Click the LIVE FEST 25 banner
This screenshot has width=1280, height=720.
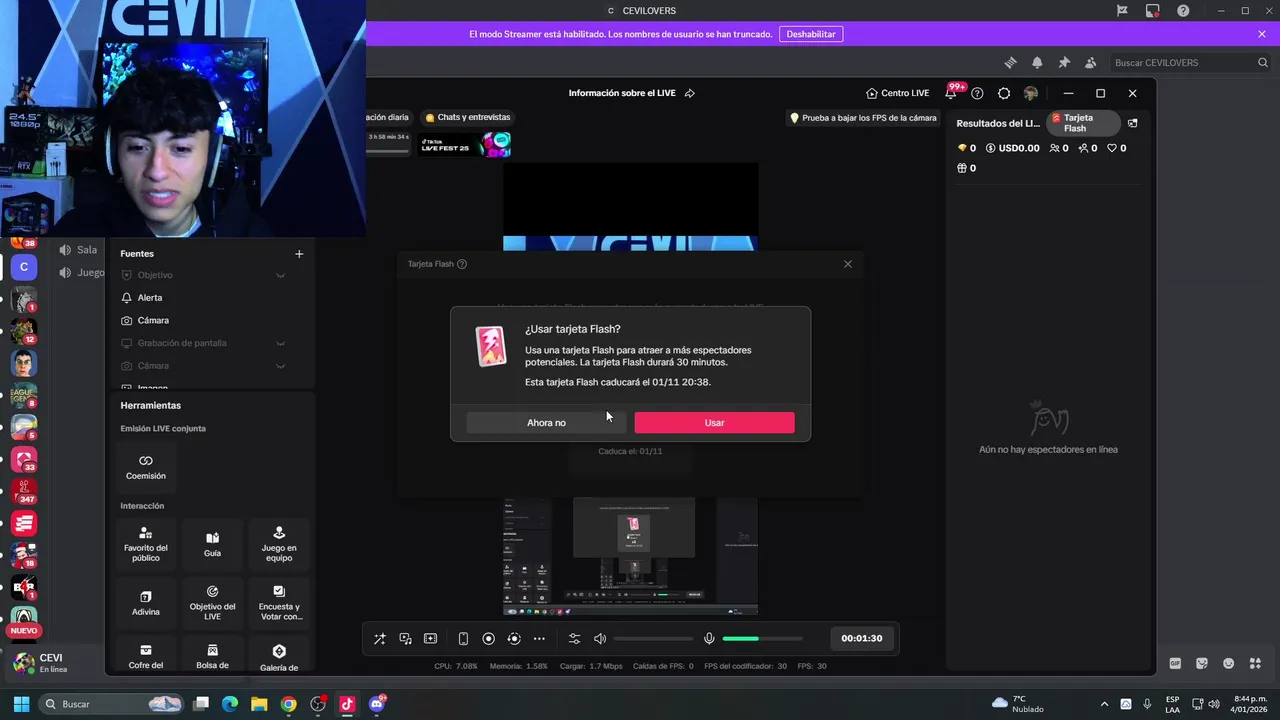tap(465, 145)
